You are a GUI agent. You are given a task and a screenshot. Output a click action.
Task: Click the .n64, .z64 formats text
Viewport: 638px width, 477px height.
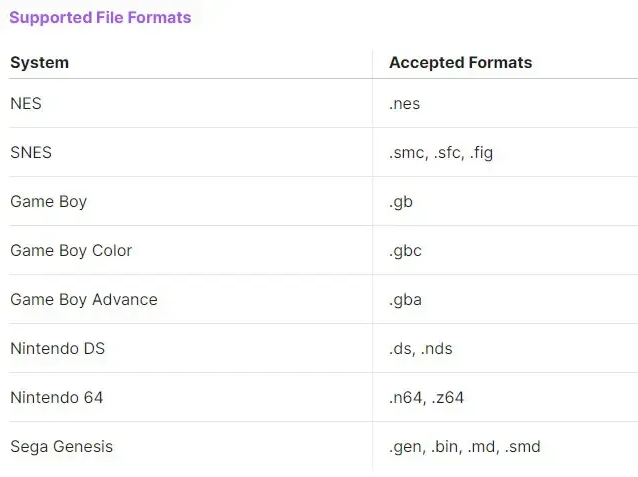426,397
